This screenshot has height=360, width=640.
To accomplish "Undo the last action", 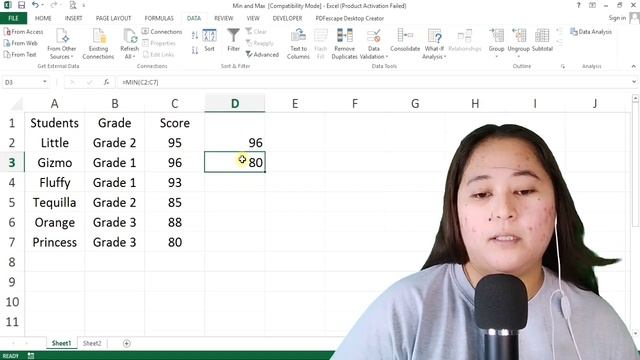I will pos(36,5).
